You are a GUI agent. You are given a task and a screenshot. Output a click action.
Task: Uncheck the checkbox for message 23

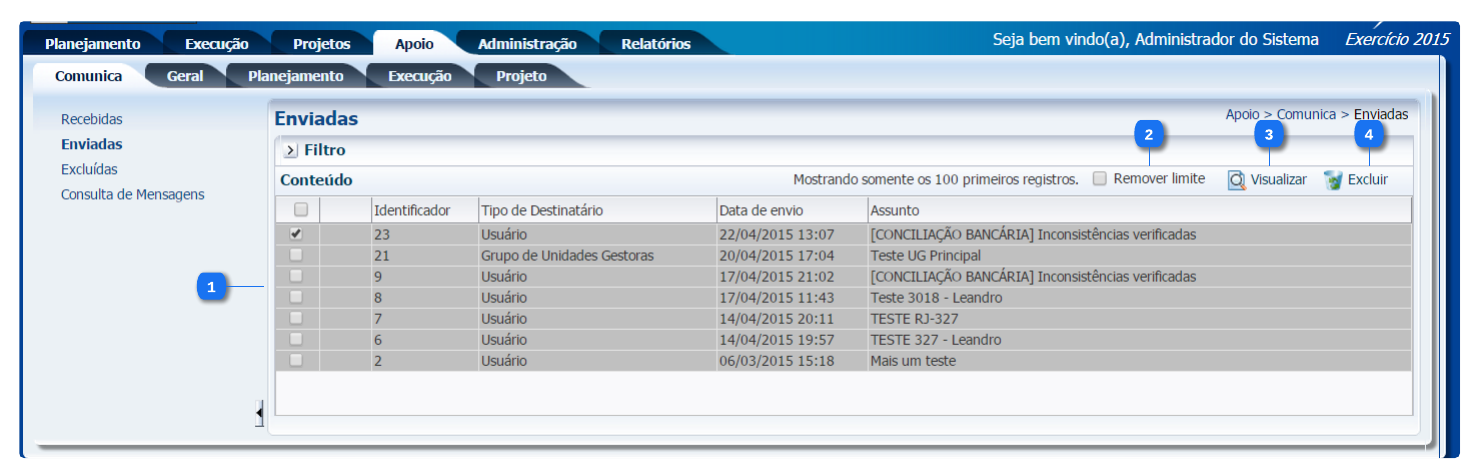(296, 234)
